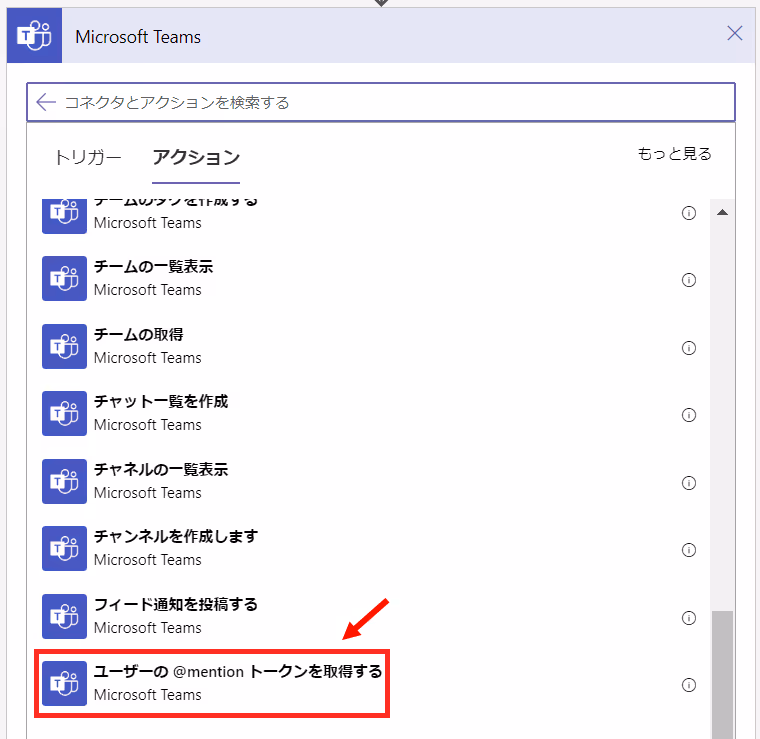Select the チームの一覧表示 action
This screenshot has height=739, width=760.
point(371,279)
